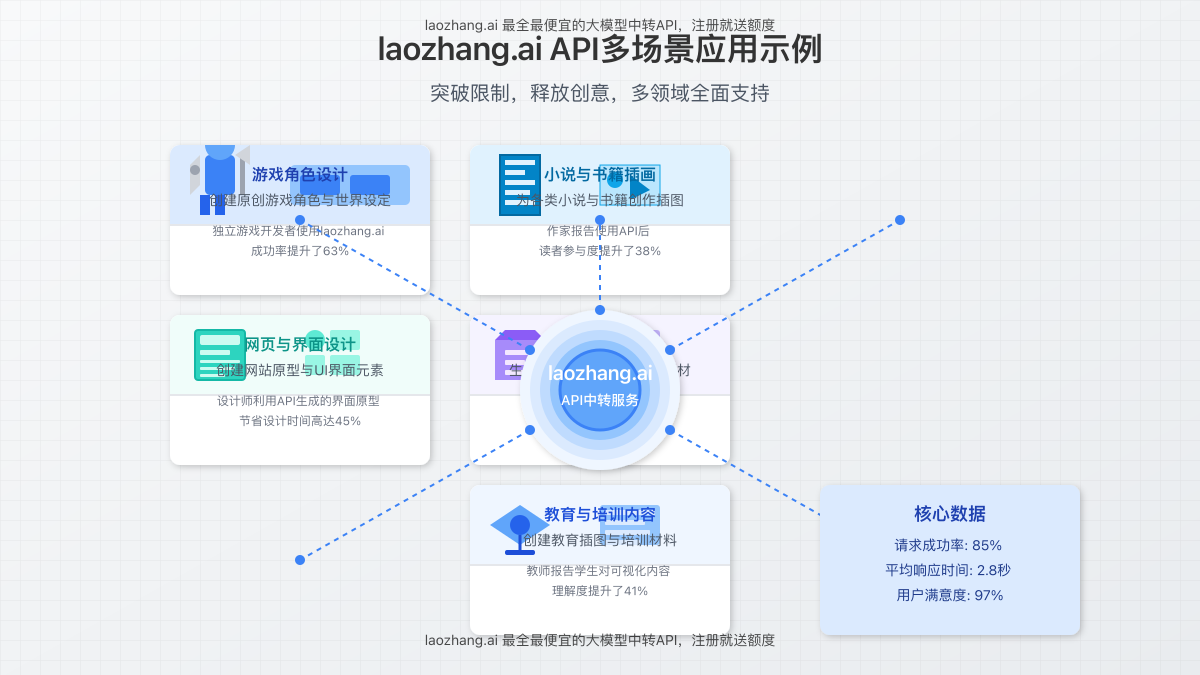The width and height of the screenshot is (1200, 675).
Task: Click the API中转服务 label in the center circle
Action: 600,400
